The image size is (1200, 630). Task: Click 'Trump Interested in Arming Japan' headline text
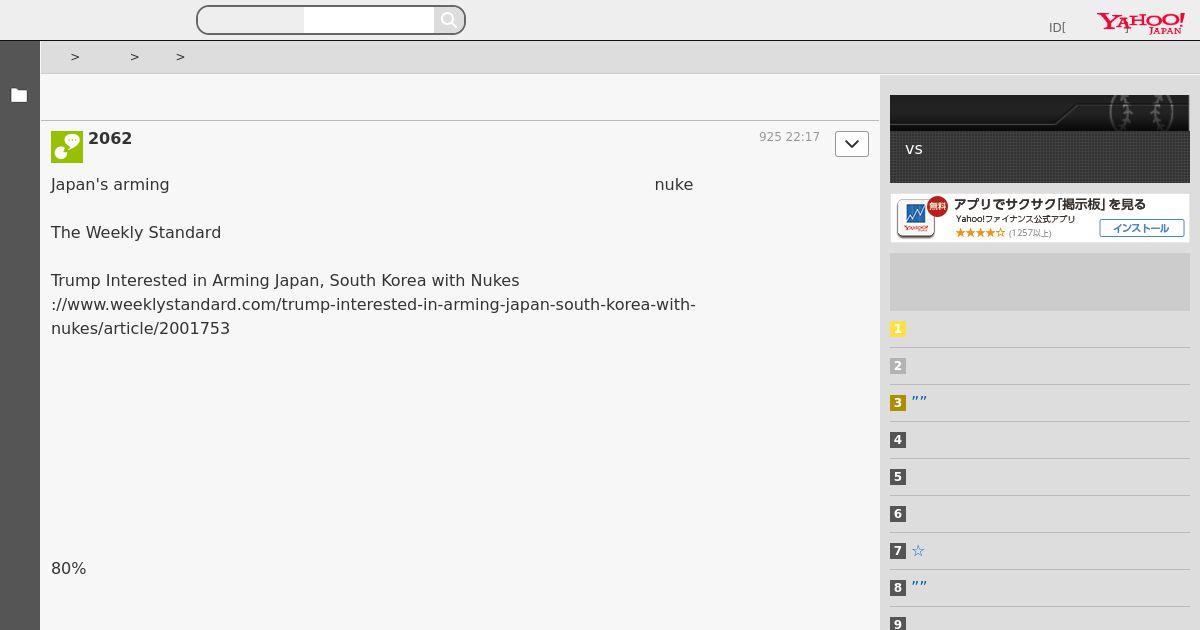(285, 280)
